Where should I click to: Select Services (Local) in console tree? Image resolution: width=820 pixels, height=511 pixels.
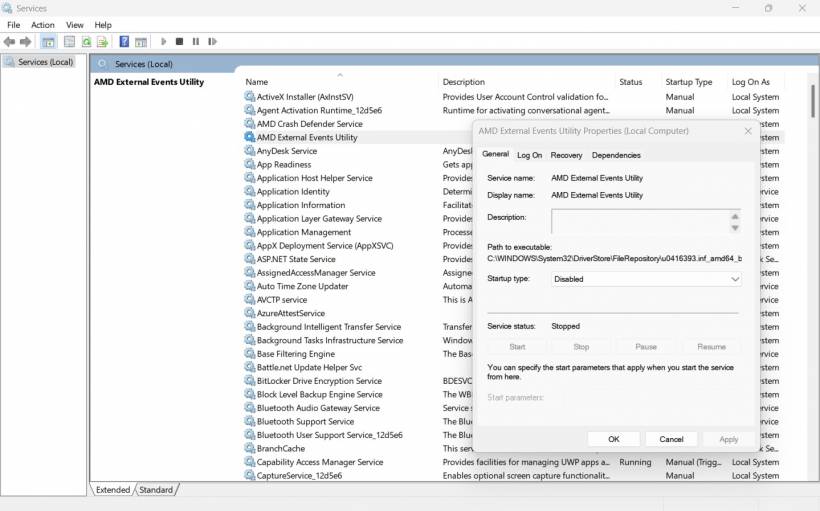coord(40,62)
